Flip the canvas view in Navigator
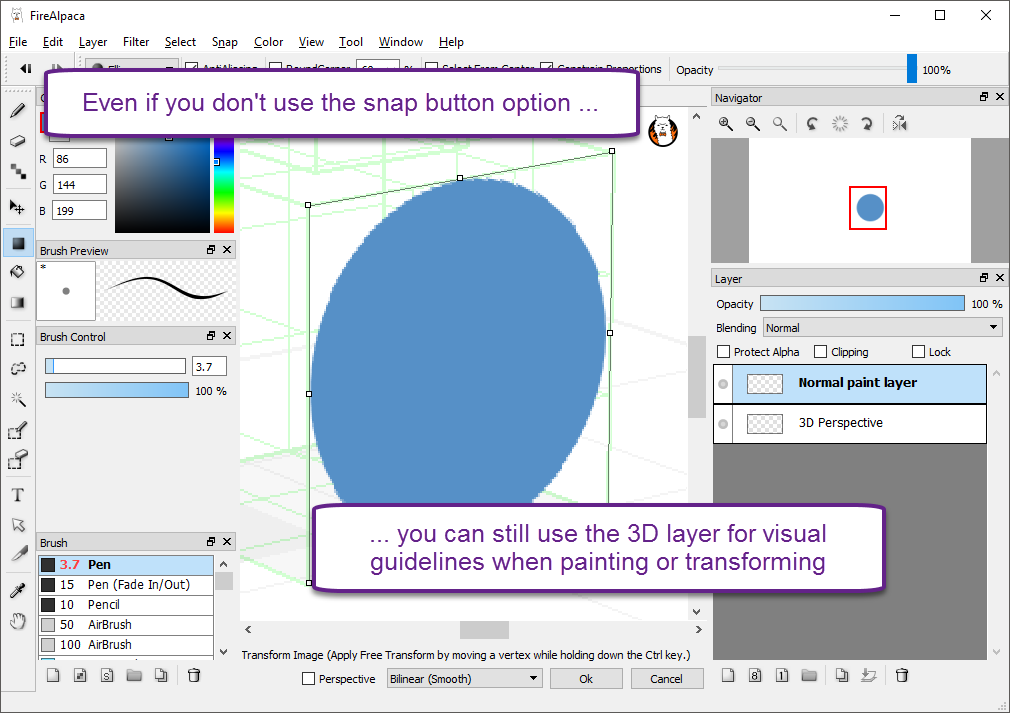The width and height of the screenshot is (1010, 713). click(x=900, y=124)
